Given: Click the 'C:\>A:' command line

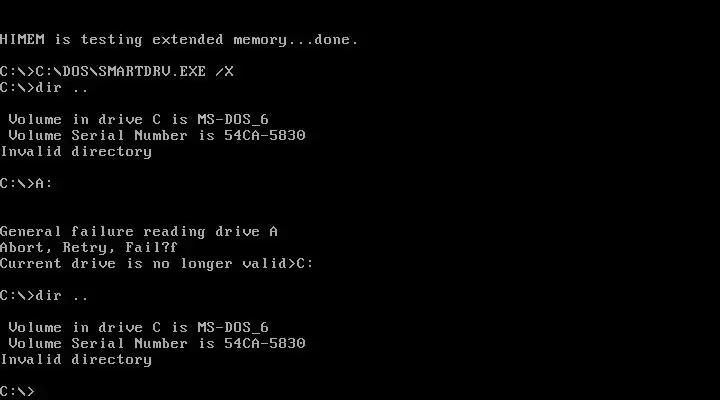Looking at the screenshot, I should 27,184.
